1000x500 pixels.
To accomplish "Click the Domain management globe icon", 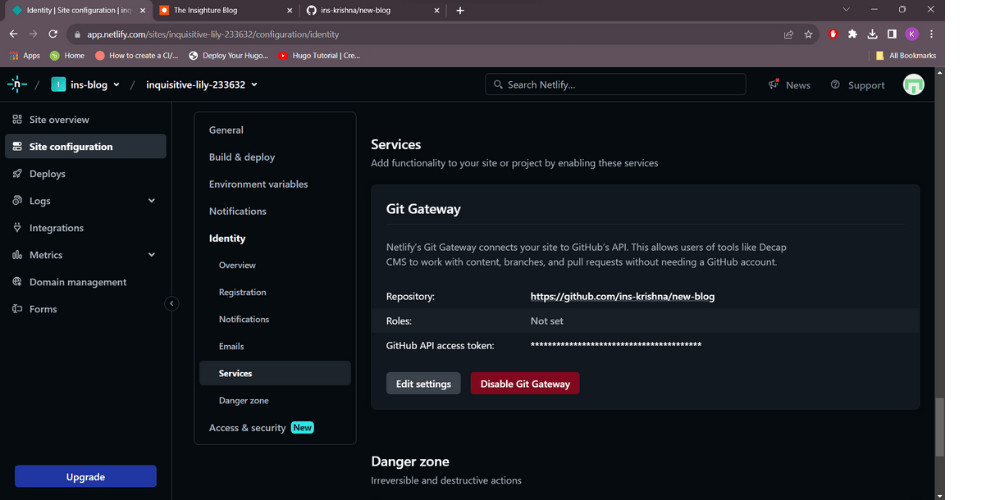I will coord(17,282).
